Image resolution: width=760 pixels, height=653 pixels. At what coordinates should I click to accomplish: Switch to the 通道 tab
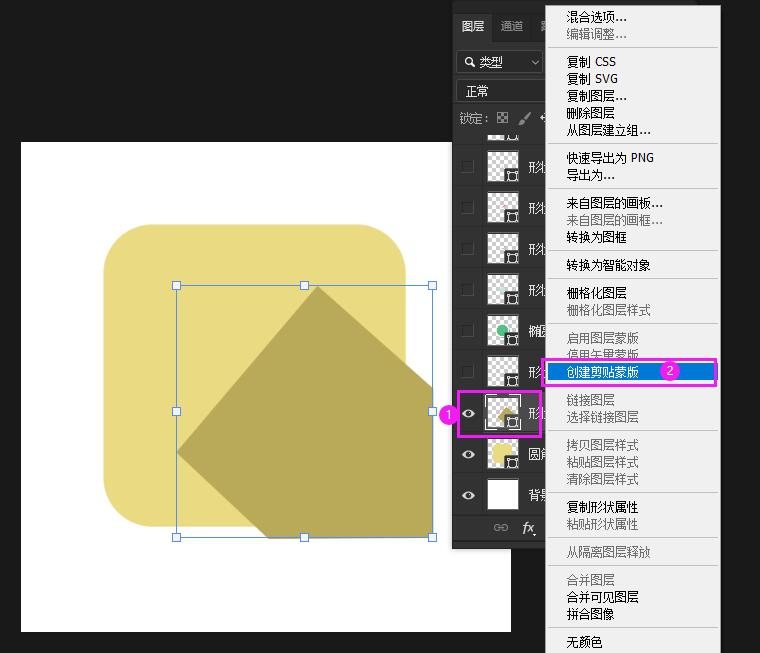click(x=511, y=26)
